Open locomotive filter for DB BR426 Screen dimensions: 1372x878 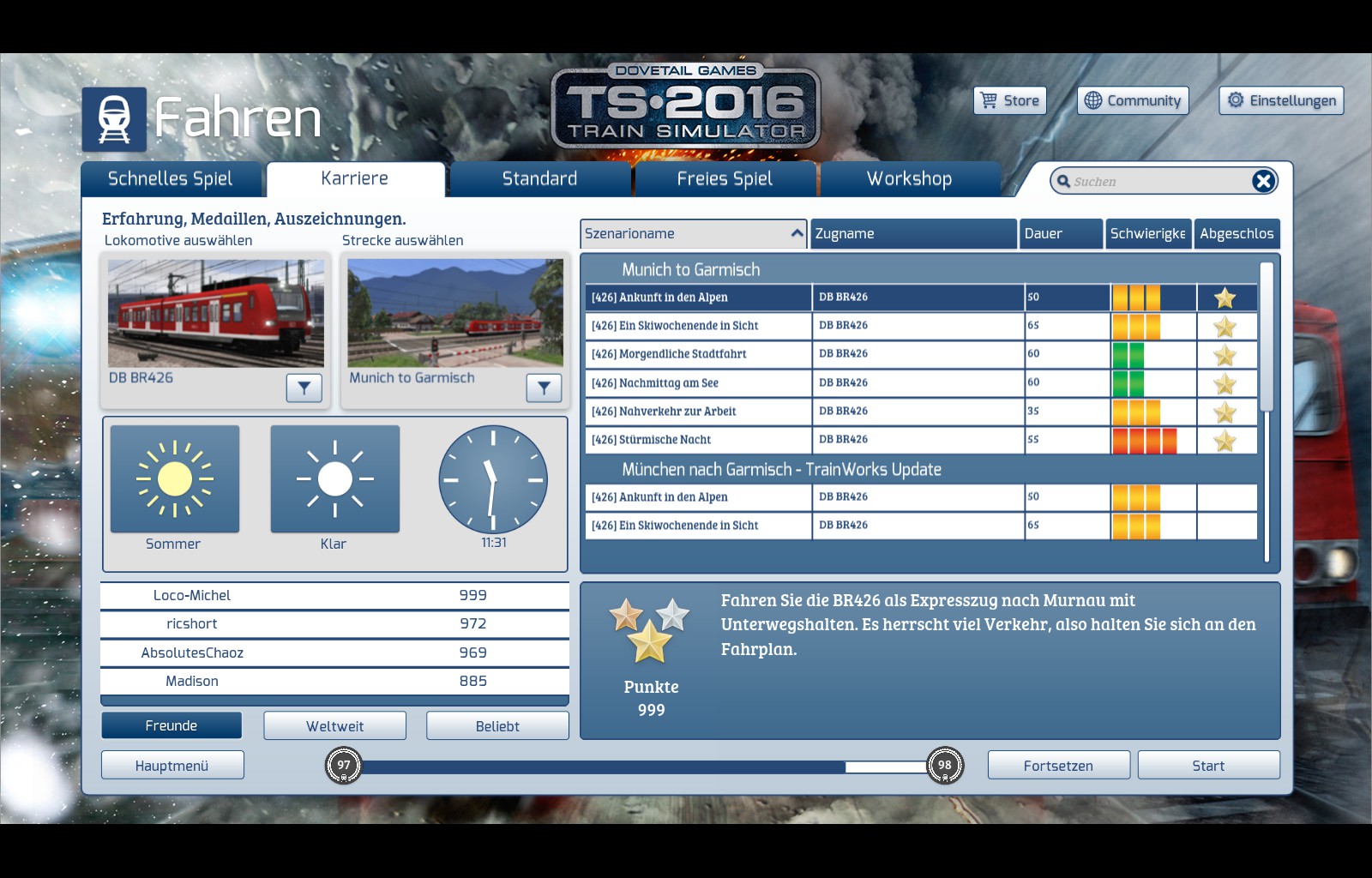point(304,388)
